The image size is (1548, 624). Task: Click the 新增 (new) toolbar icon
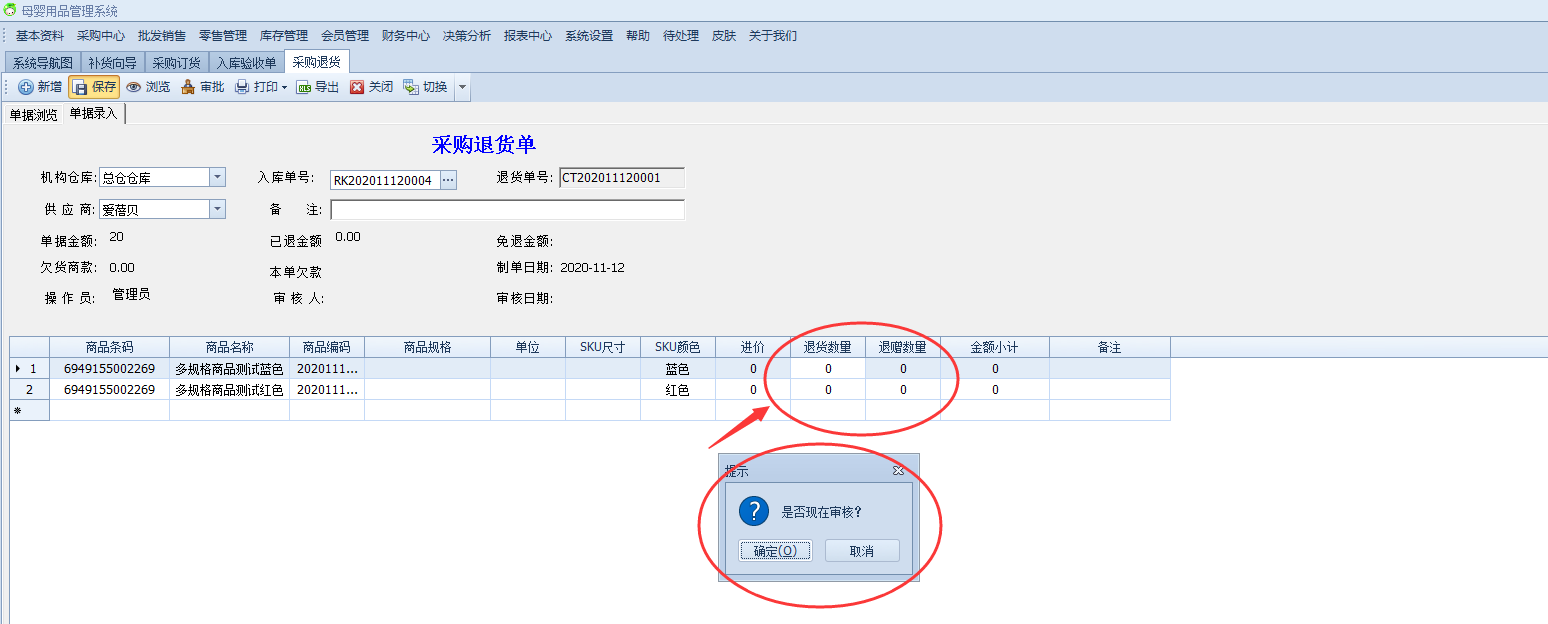pyautogui.click(x=26, y=87)
